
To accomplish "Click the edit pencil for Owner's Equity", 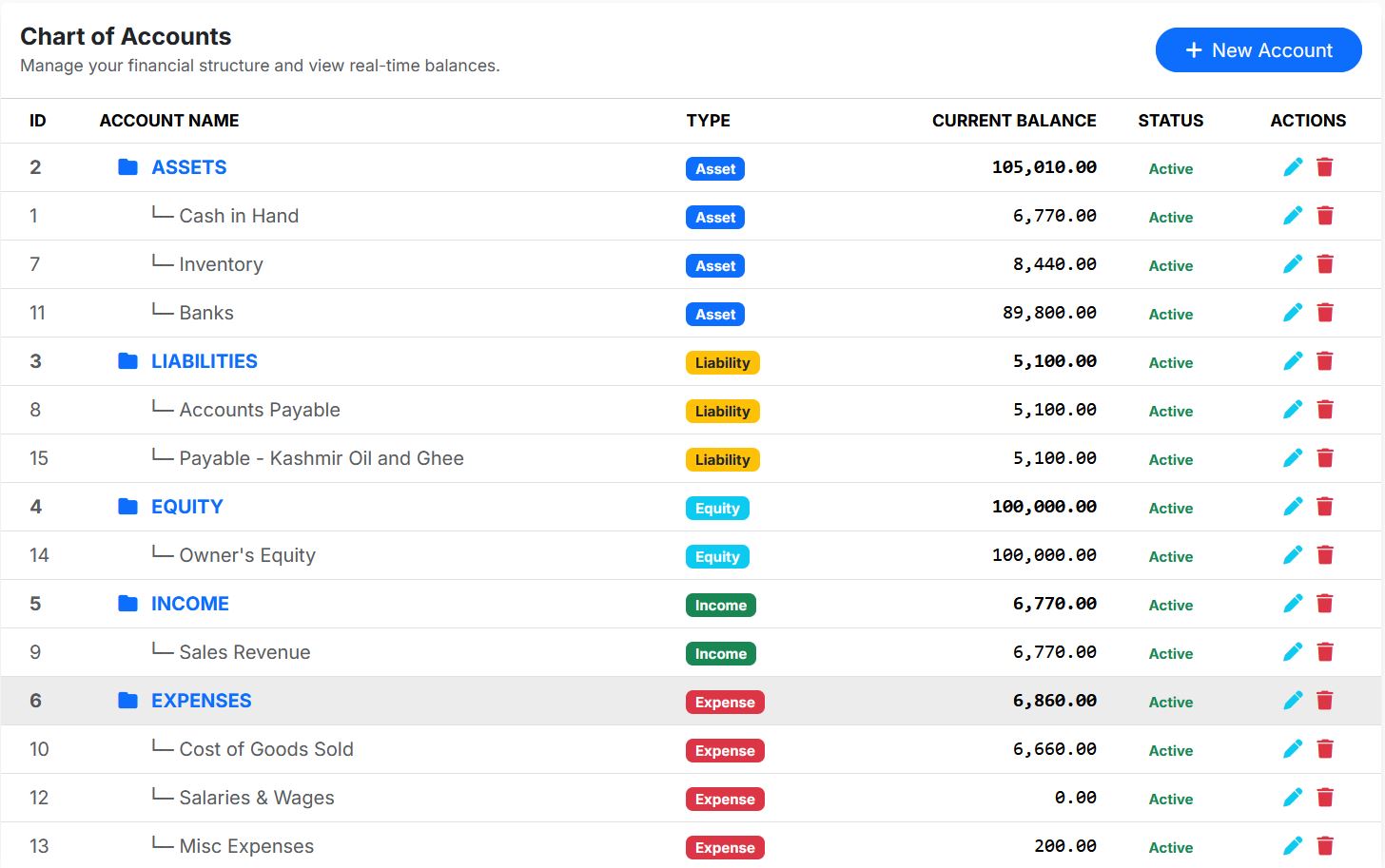I will click(x=1293, y=554).
